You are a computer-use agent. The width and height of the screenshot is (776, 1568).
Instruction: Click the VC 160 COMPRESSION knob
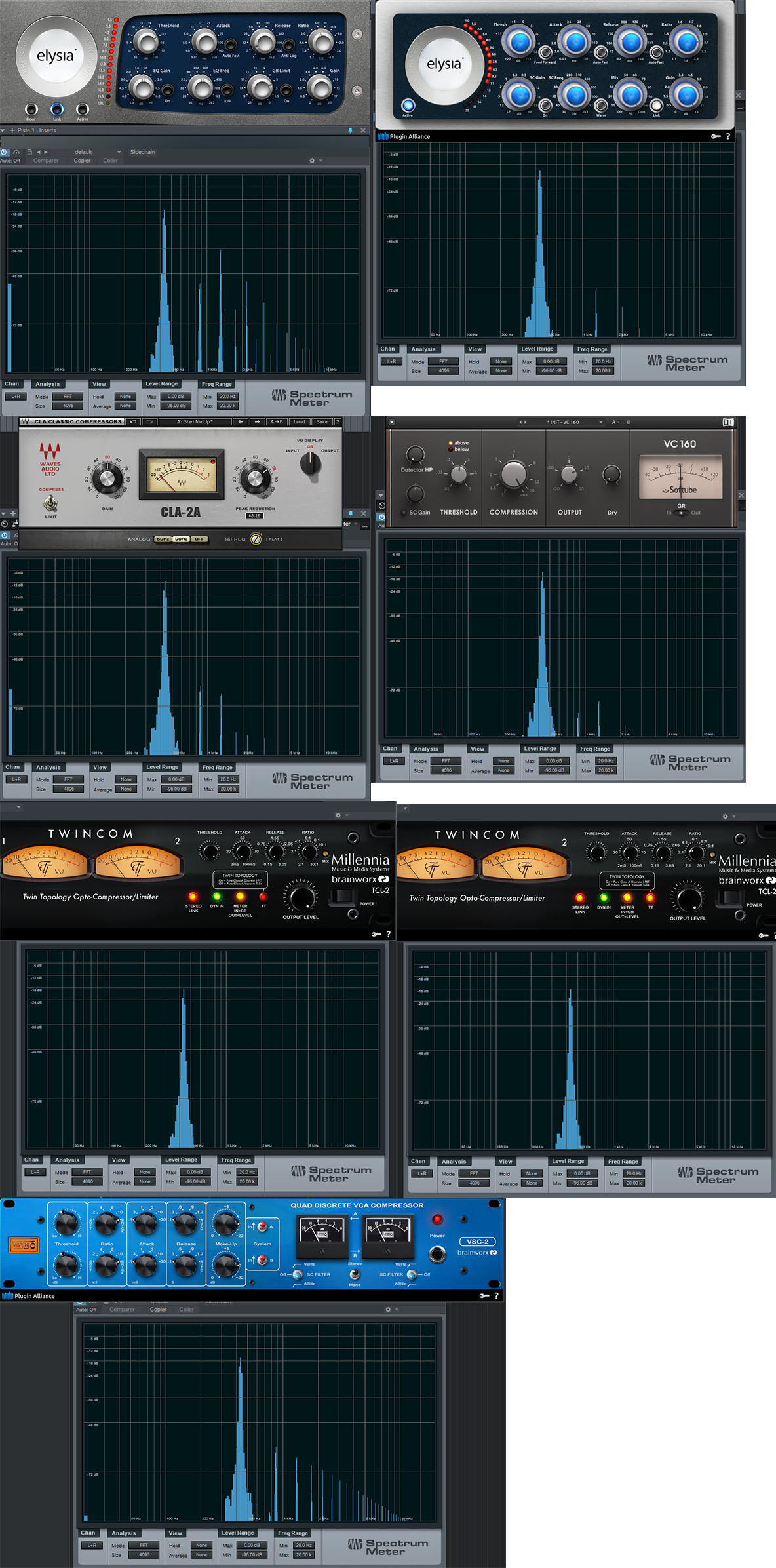513,474
